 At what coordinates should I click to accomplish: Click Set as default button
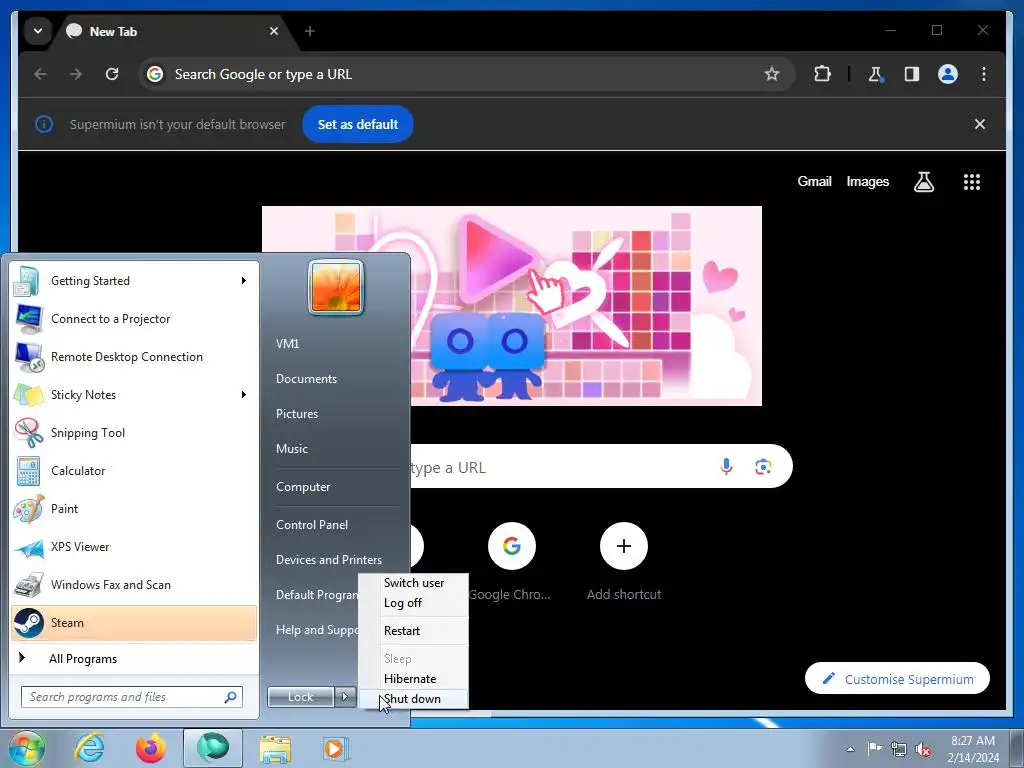tap(358, 124)
